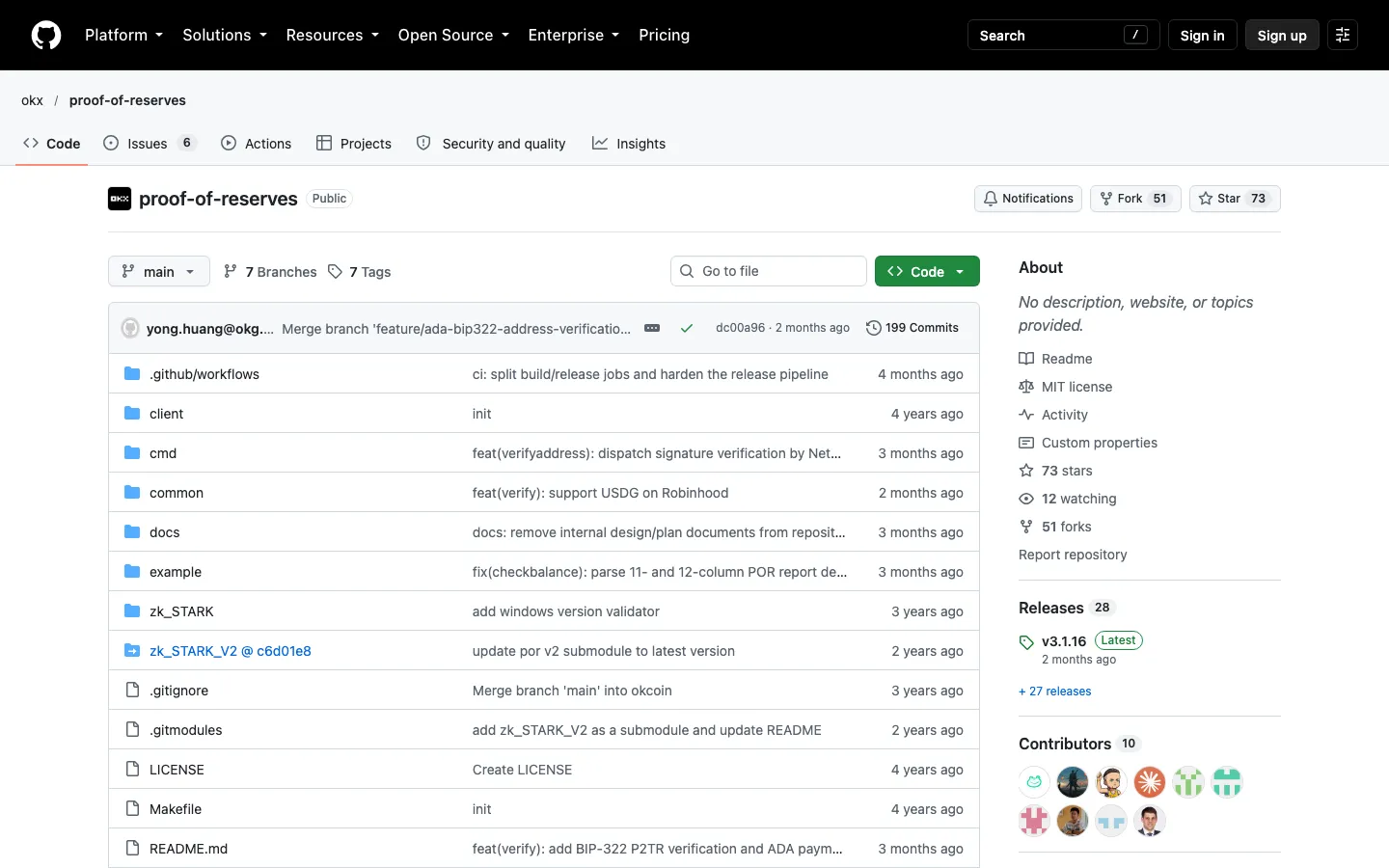This screenshot has height=868, width=1389.
Task: Click the Go to file search field
Action: pyautogui.click(x=769, y=271)
